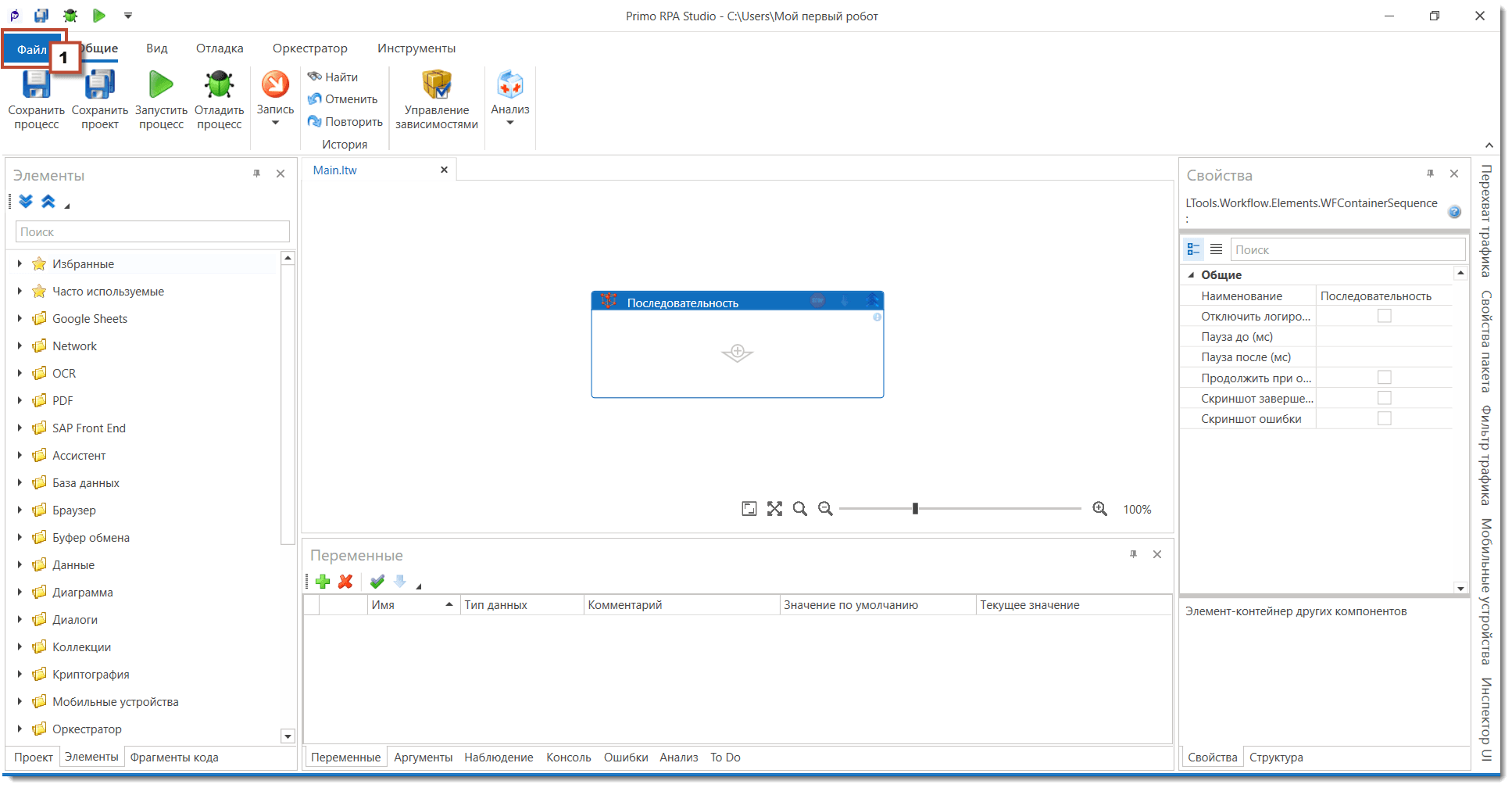Add a new variable with green plus
This screenshot has width=1512, height=788.
pos(323,582)
